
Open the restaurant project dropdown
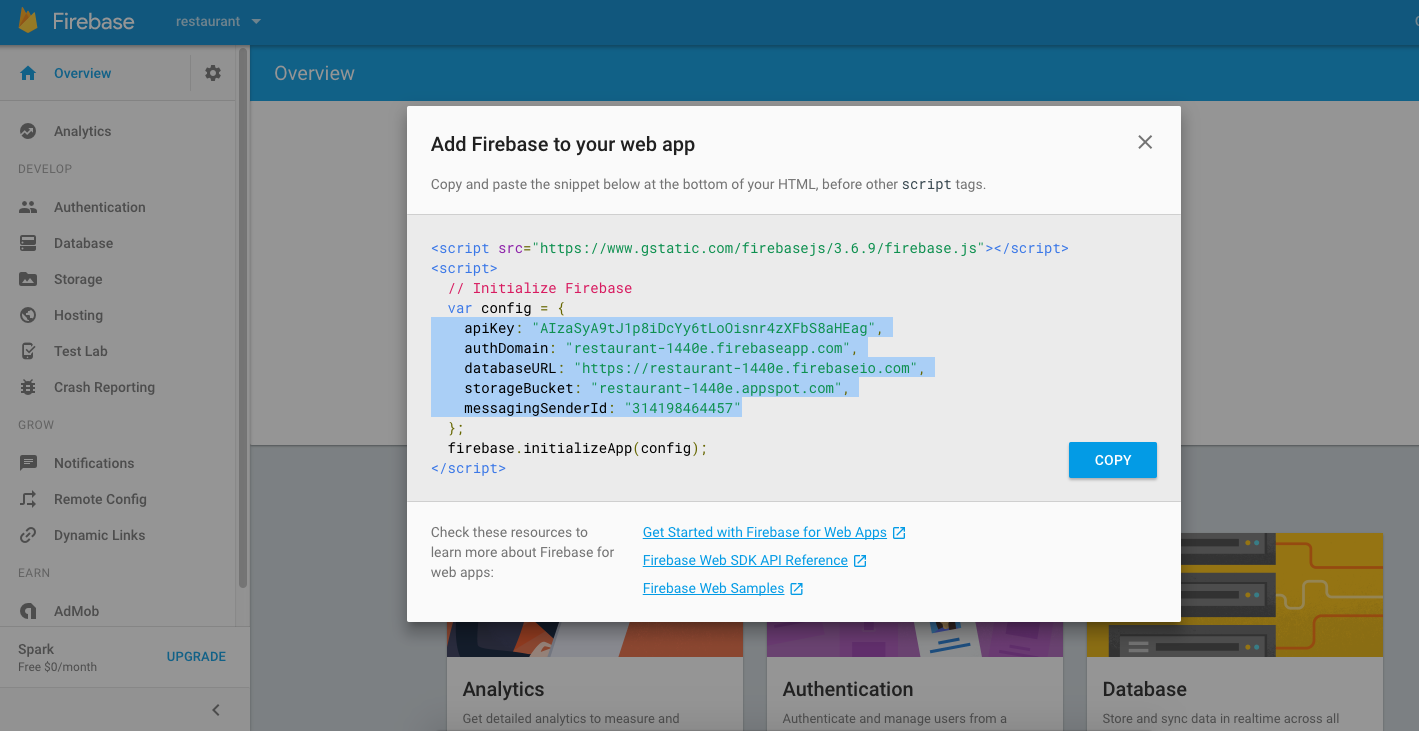coord(218,21)
